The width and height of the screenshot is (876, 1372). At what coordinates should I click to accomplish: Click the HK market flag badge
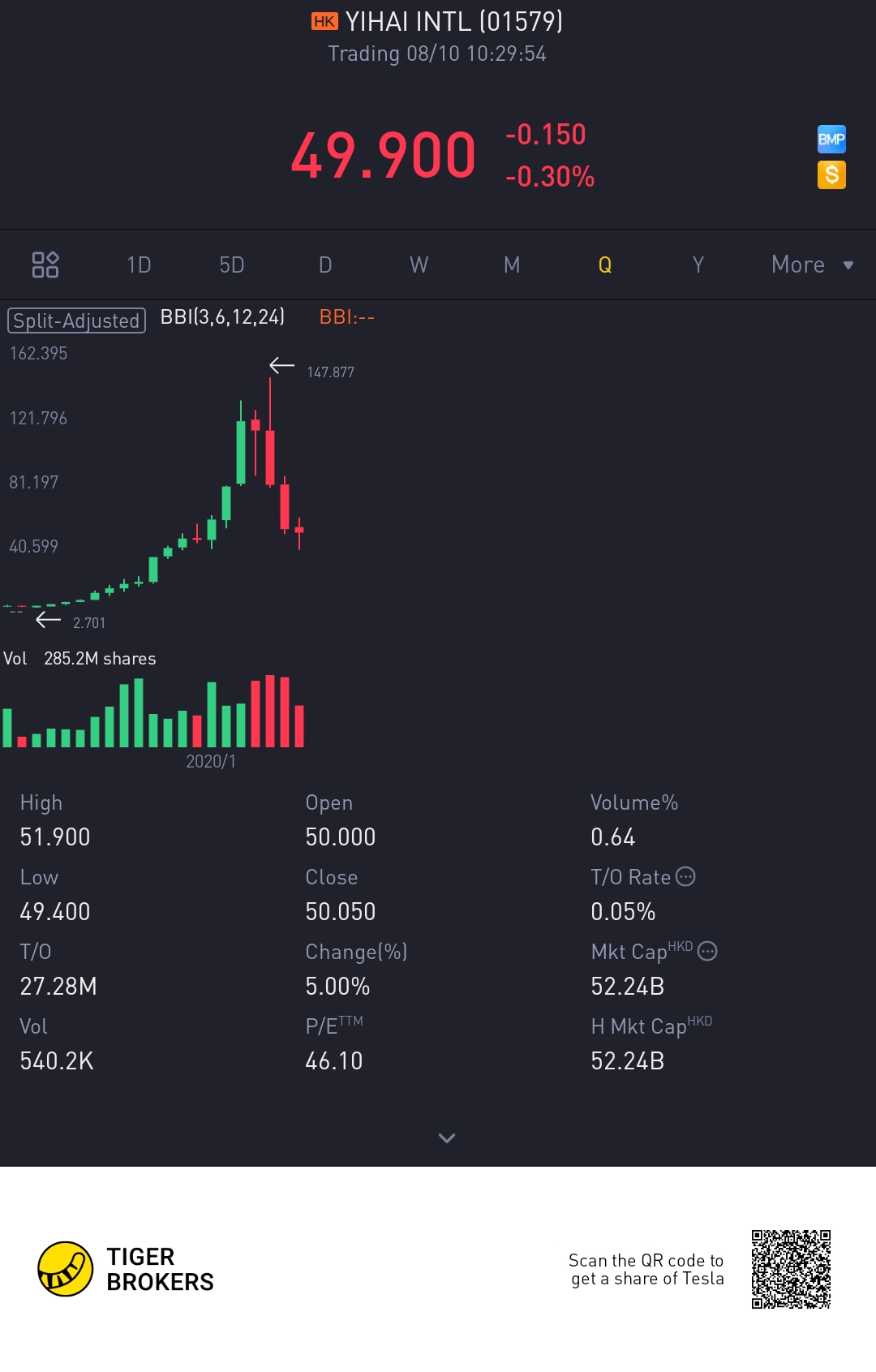coord(324,21)
